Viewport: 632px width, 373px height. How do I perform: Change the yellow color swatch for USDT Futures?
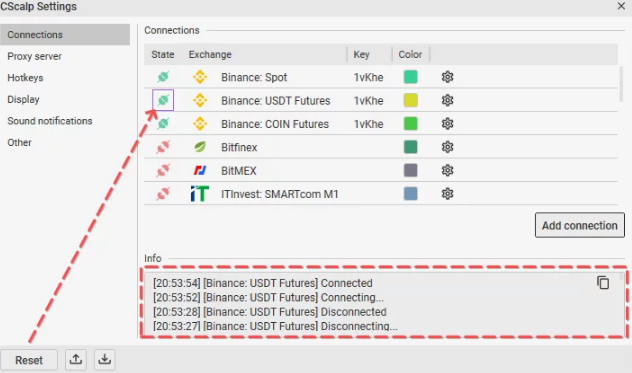[411, 100]
